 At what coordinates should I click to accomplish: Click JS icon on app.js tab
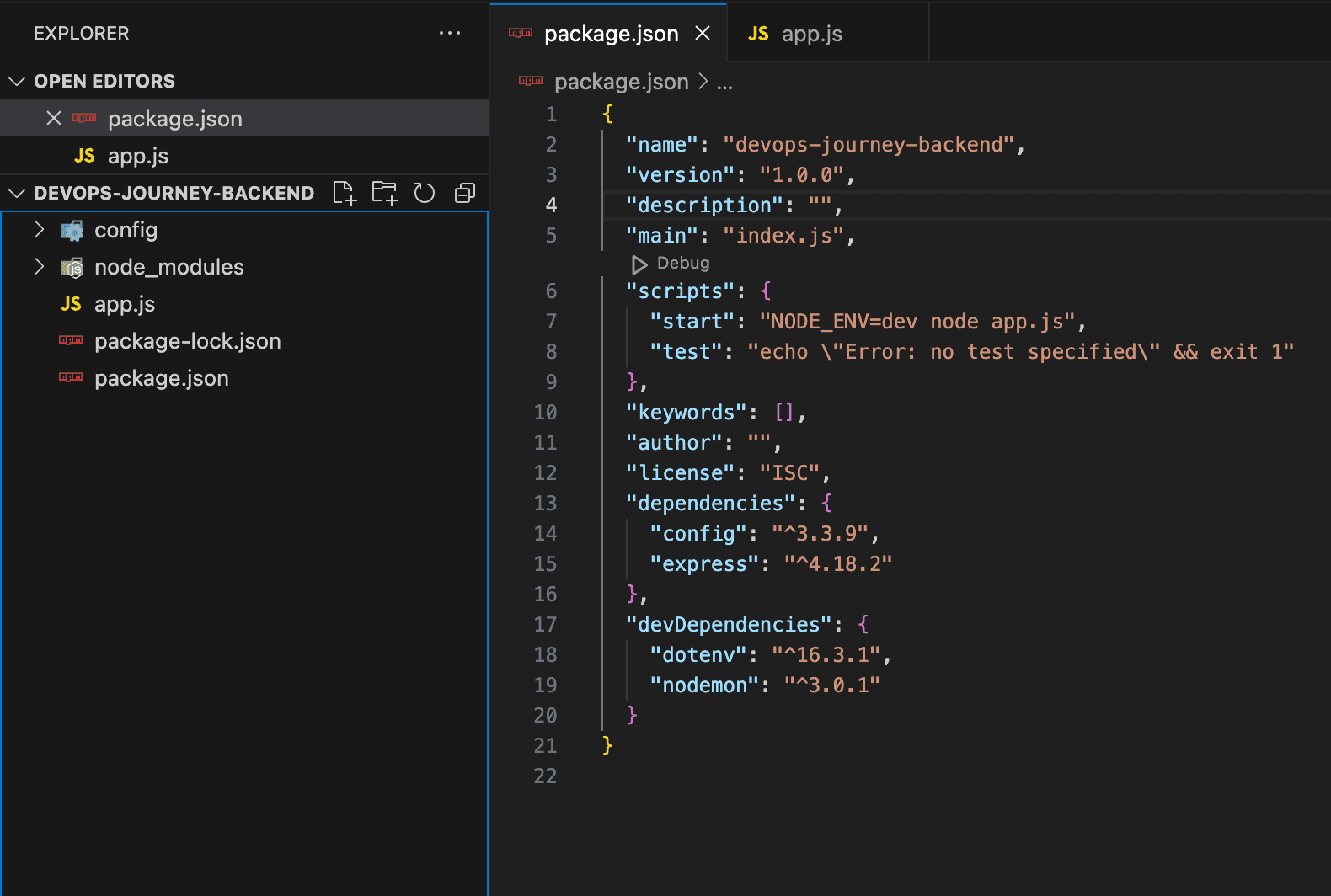pyautogui.click(x=758, y=34)
